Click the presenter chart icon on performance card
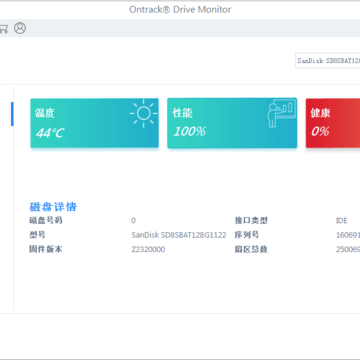360x360 pixels. [282, 113]
